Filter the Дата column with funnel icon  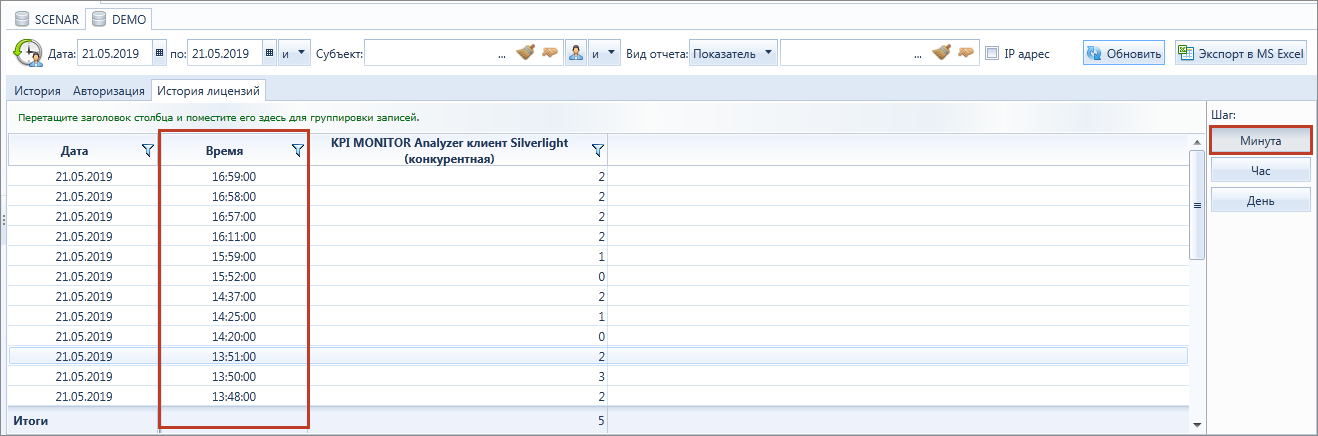click(x=147, y=150)
